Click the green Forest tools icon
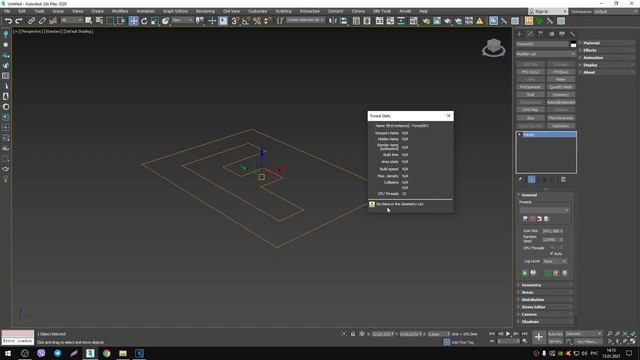640x360 pixels. coord(525,273)
